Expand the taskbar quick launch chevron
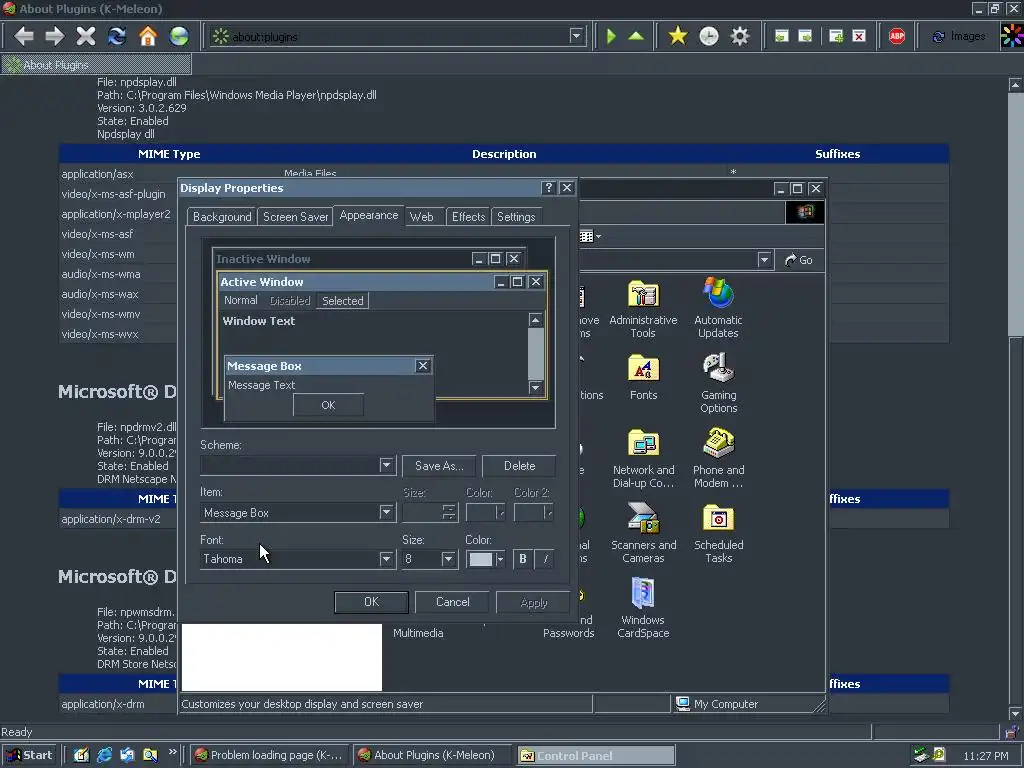Viewport: 1024px width, 768px height. click(x=172, y=752)
